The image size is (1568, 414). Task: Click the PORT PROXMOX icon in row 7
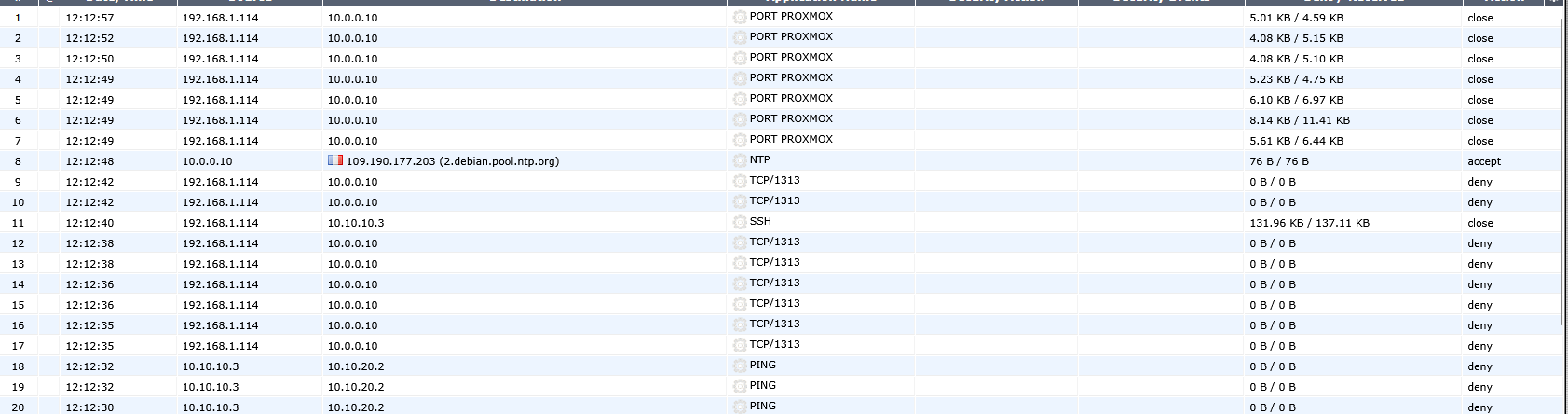coord(740,140)
